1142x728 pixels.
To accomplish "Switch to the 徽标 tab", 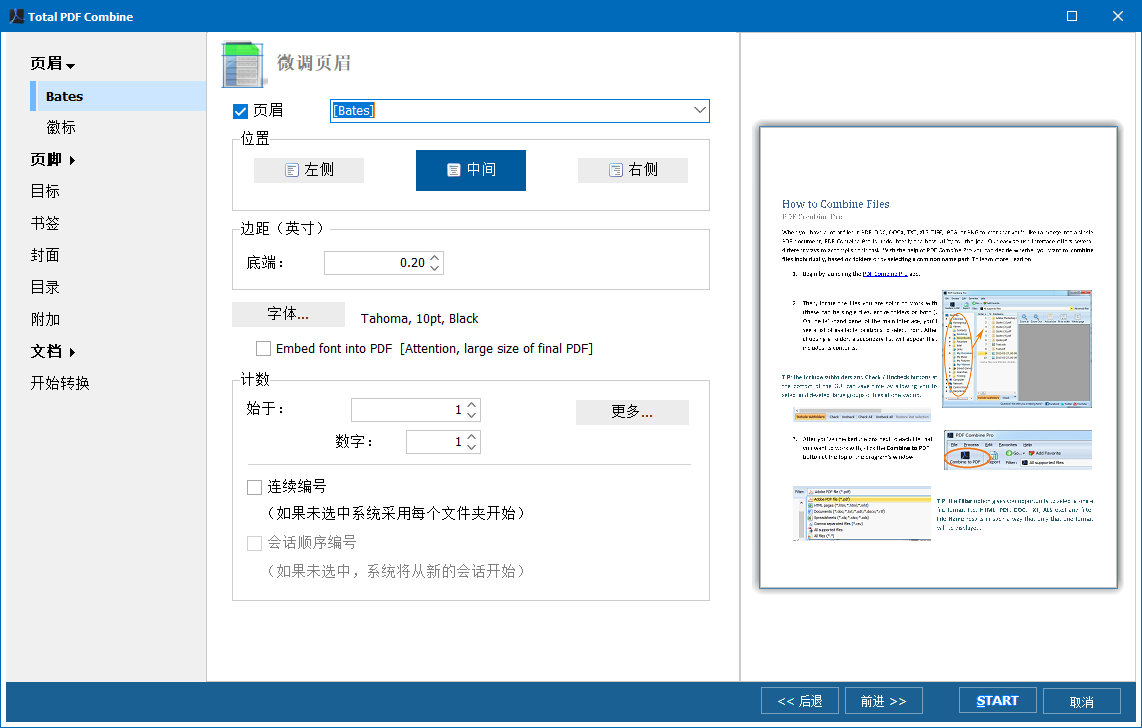I will [x=59, y=127].
